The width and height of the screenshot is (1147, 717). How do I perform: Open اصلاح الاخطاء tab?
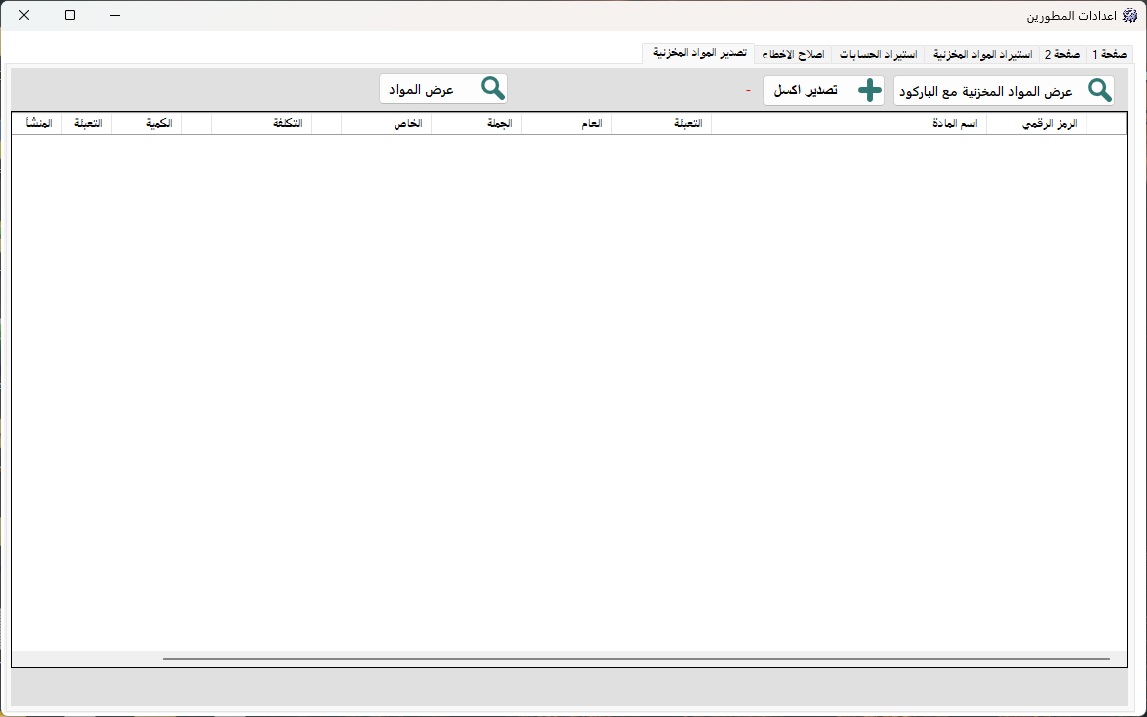click(793, 55)
